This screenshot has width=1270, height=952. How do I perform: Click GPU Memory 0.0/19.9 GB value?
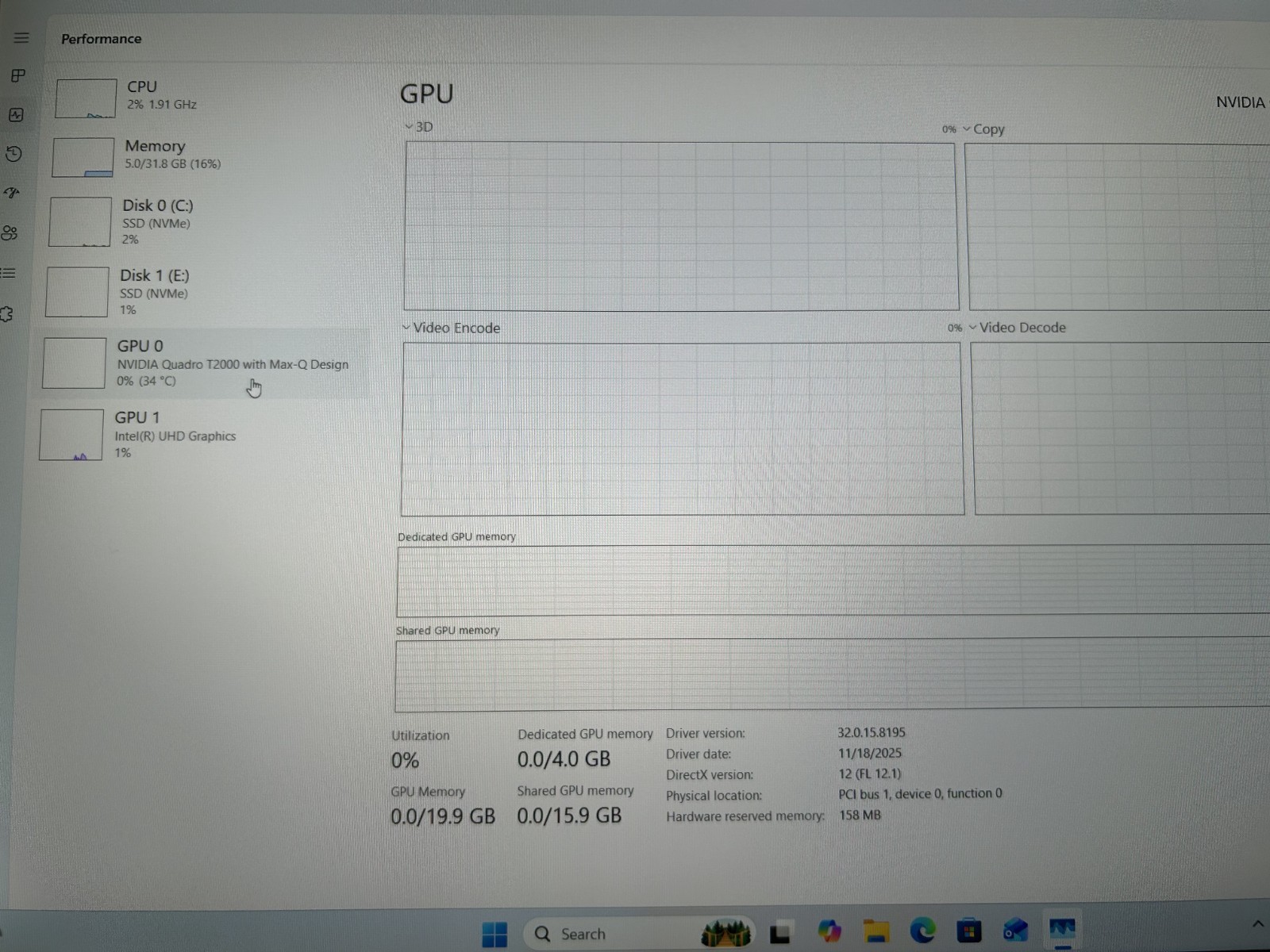(x=443, y=816)
